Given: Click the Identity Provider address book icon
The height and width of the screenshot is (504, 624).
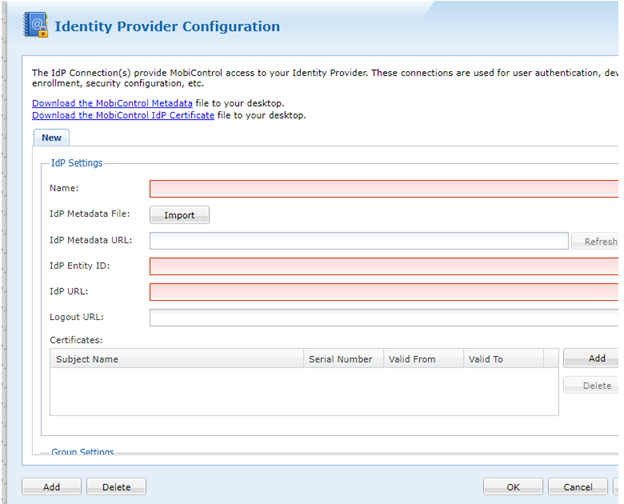Looking at the screenshot, I should [x=34, y=25].
